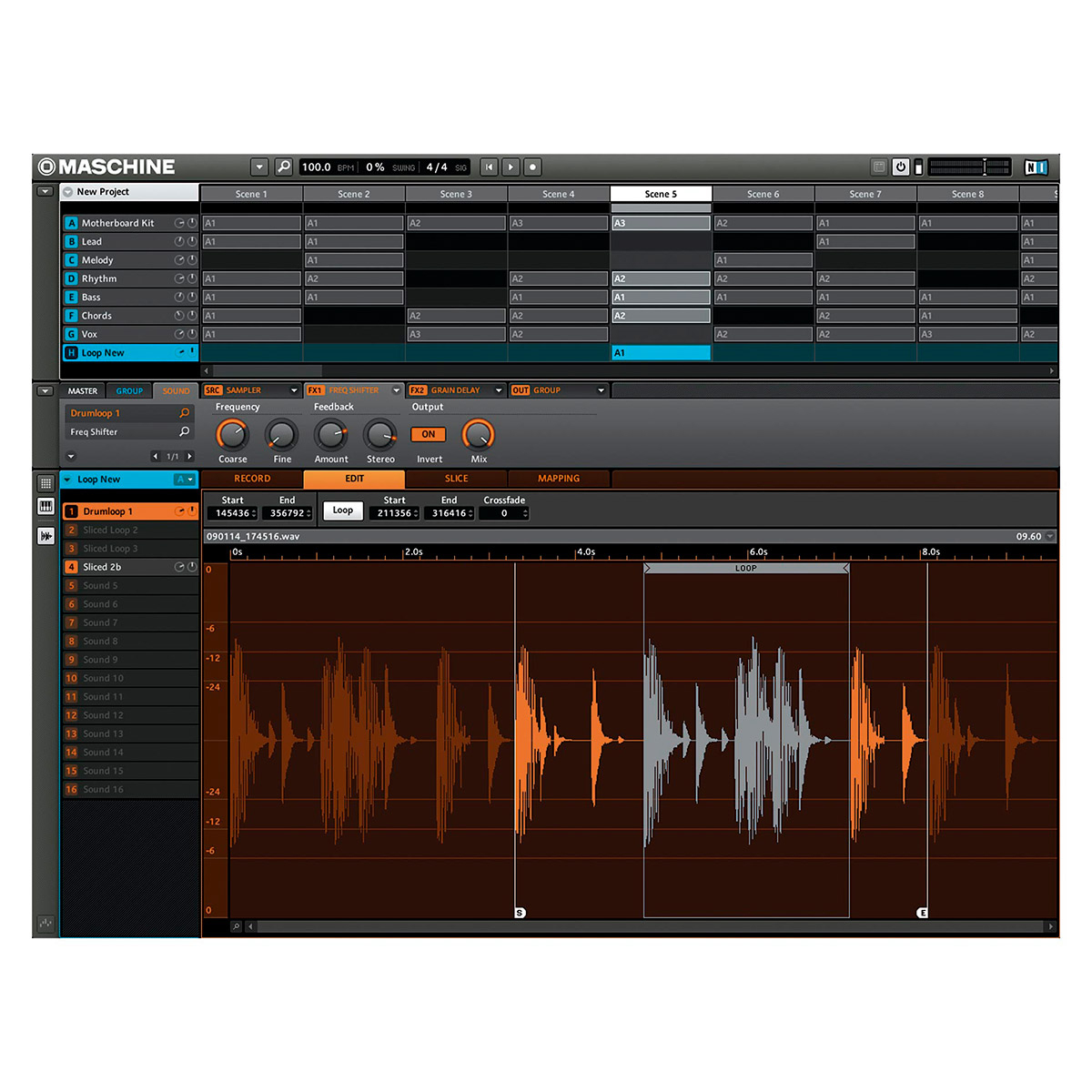Go to next parameter page arrow
1092x1092 pixels.
[x=189, y=456]
